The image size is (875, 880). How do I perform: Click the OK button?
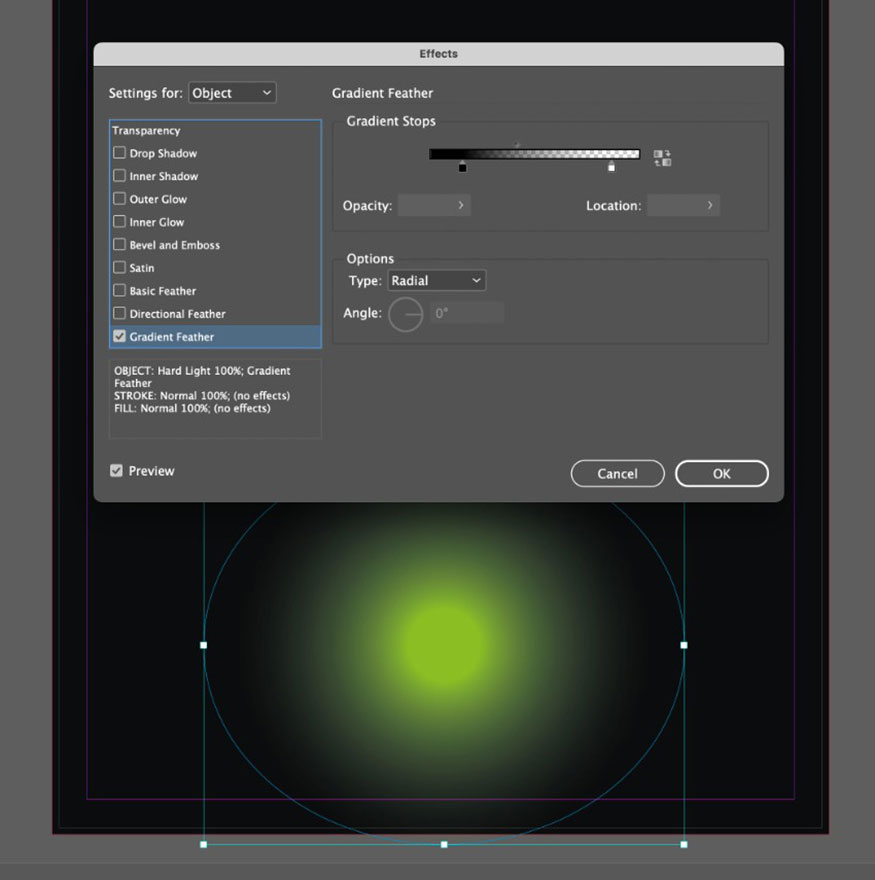coord(722,474)
